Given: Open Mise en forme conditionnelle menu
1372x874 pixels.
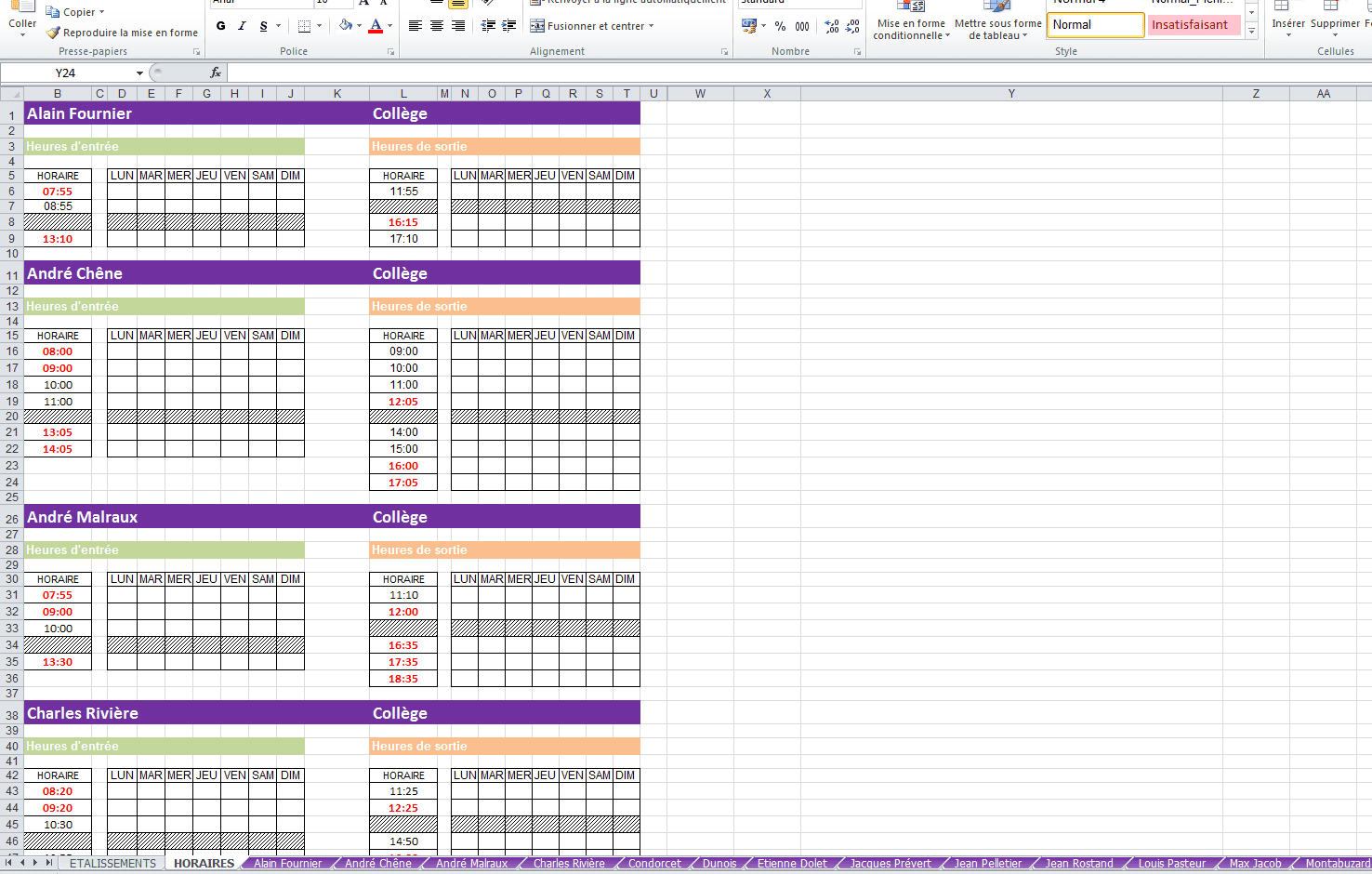Looking at the screenshot, I should point(911,29).
